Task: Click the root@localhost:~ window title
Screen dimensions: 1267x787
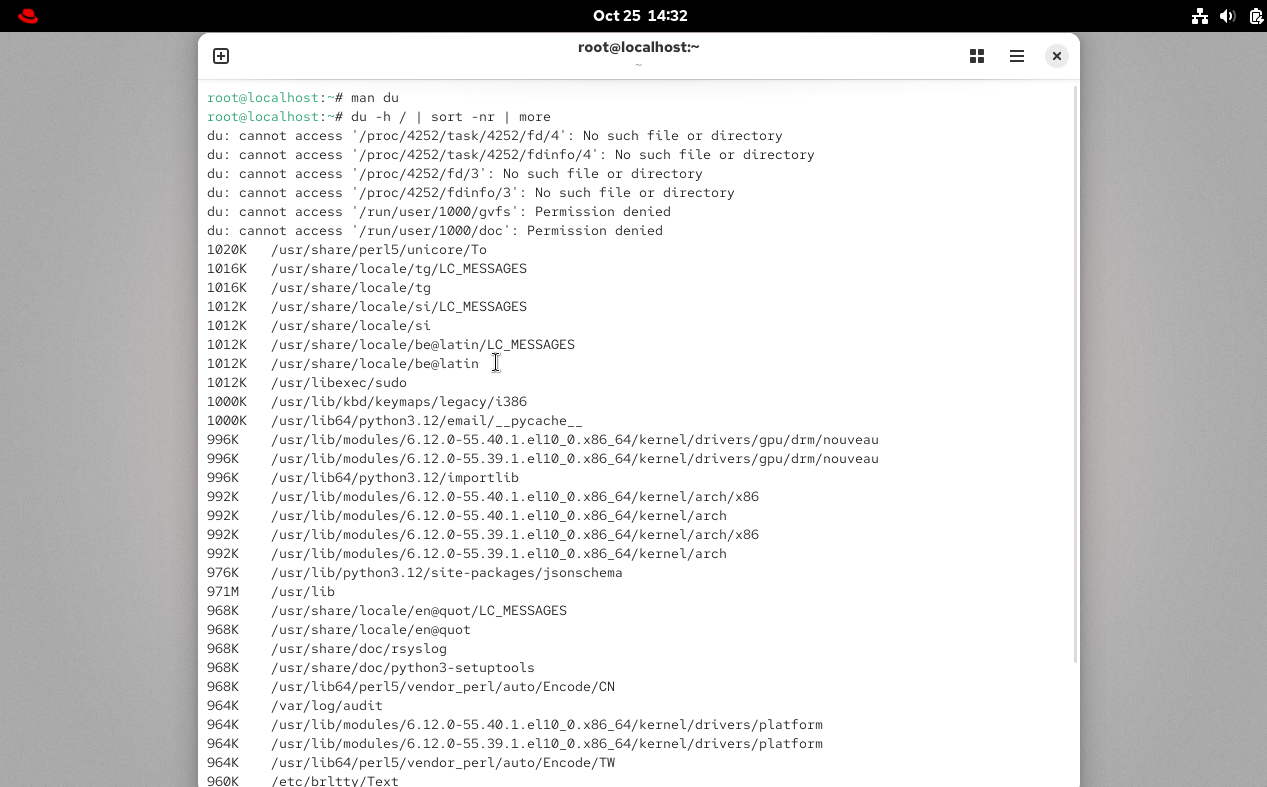Action: pyautogui.click(x=638, y=47)
